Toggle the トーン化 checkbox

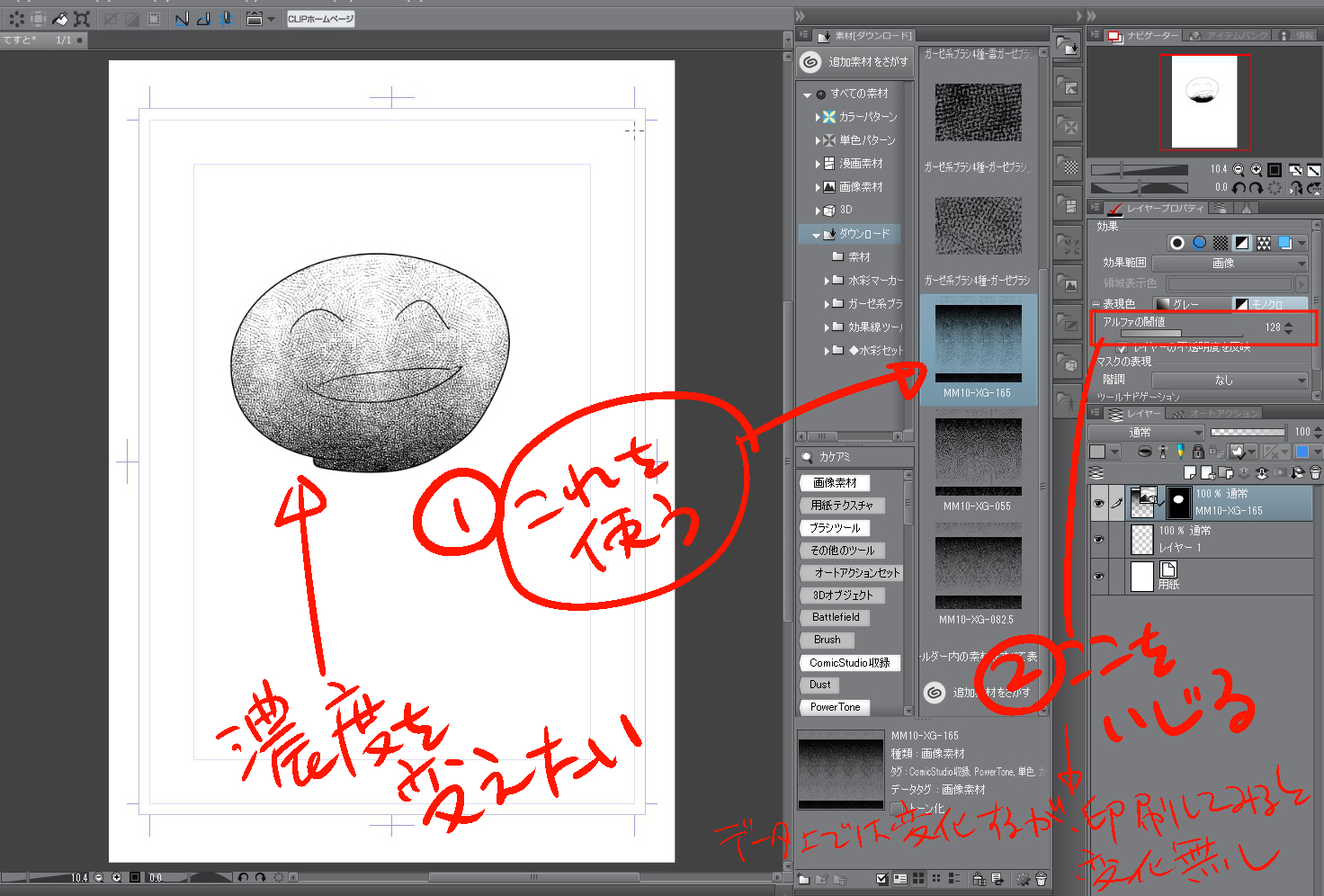coord(896,809)
